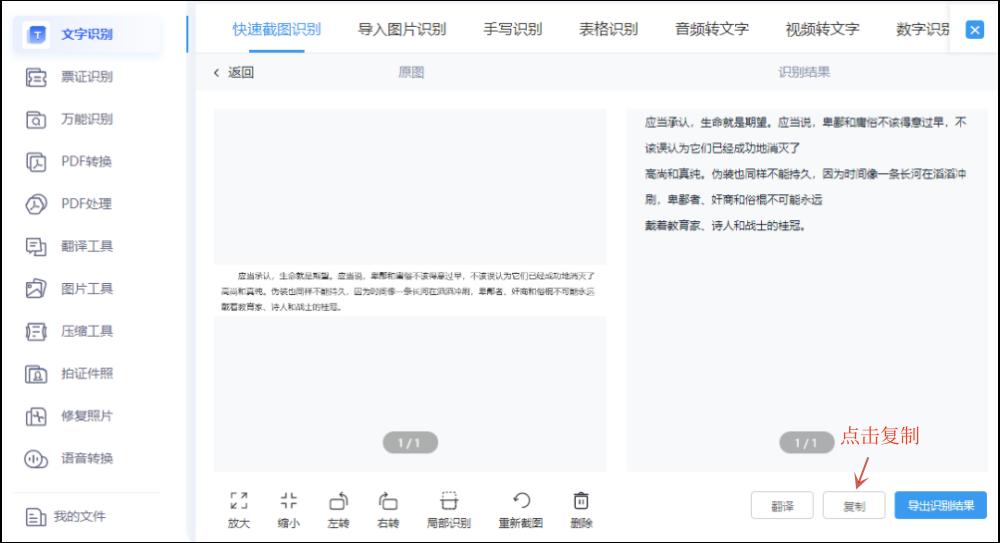Click the 识别结果 column header
Viewport: 1000px width, 543px height.
click(x=804, y=73)
